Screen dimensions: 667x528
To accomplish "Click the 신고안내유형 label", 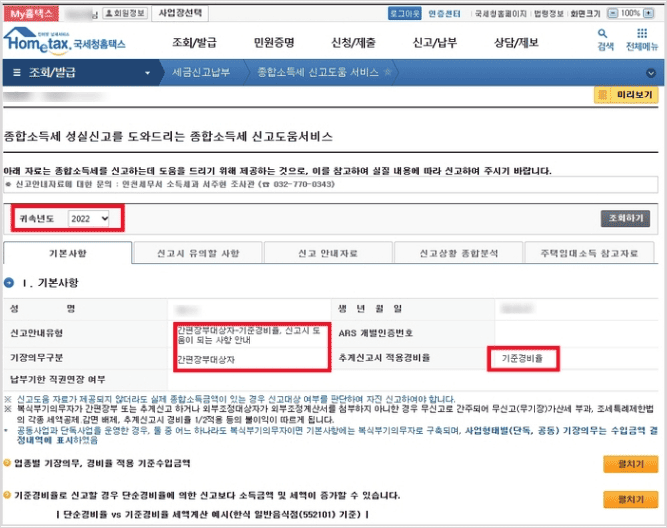I will click(x=37, y=333).
